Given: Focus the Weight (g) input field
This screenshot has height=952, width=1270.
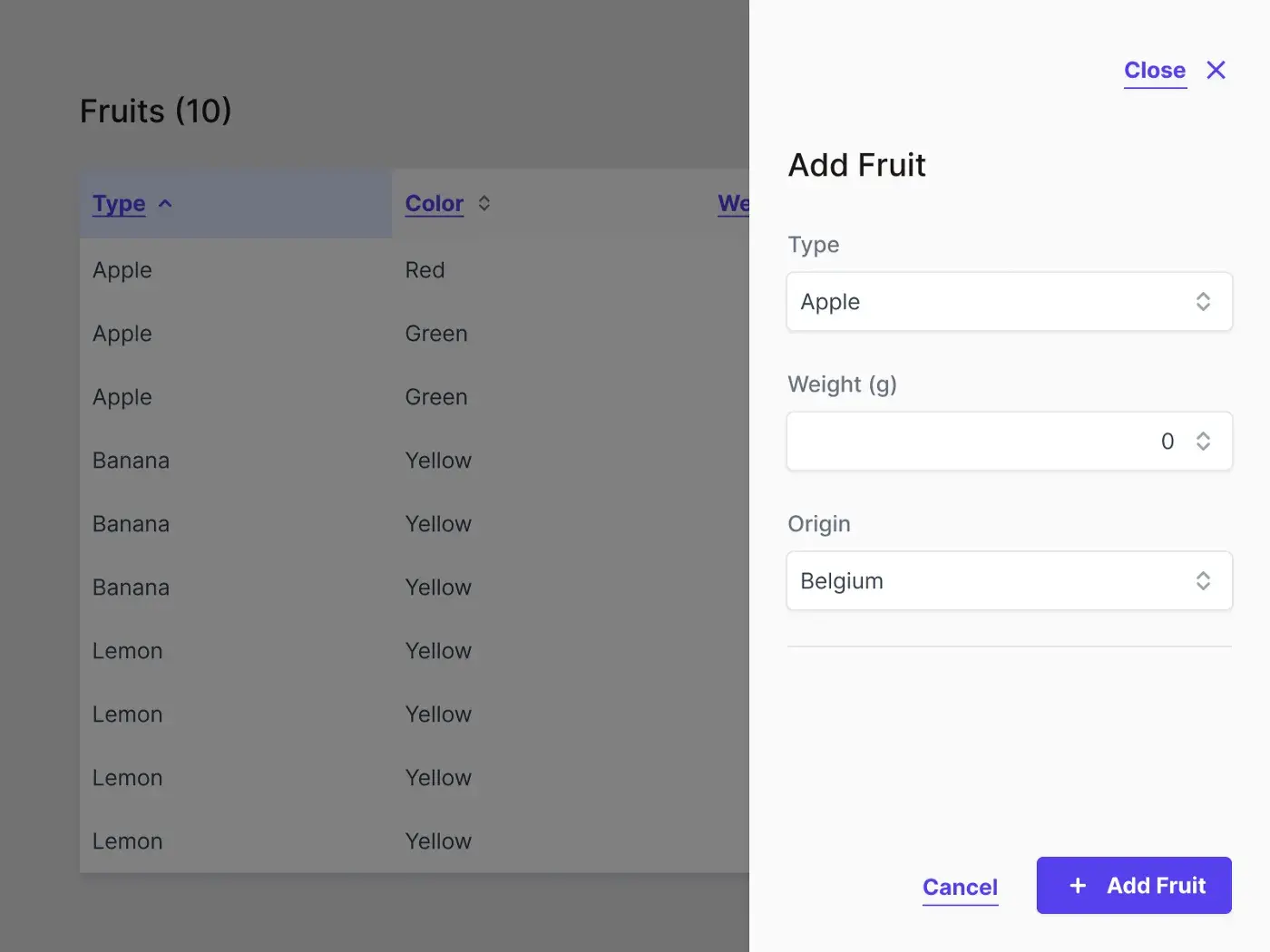Looking at the screenshot, I should pos(1009,442).
